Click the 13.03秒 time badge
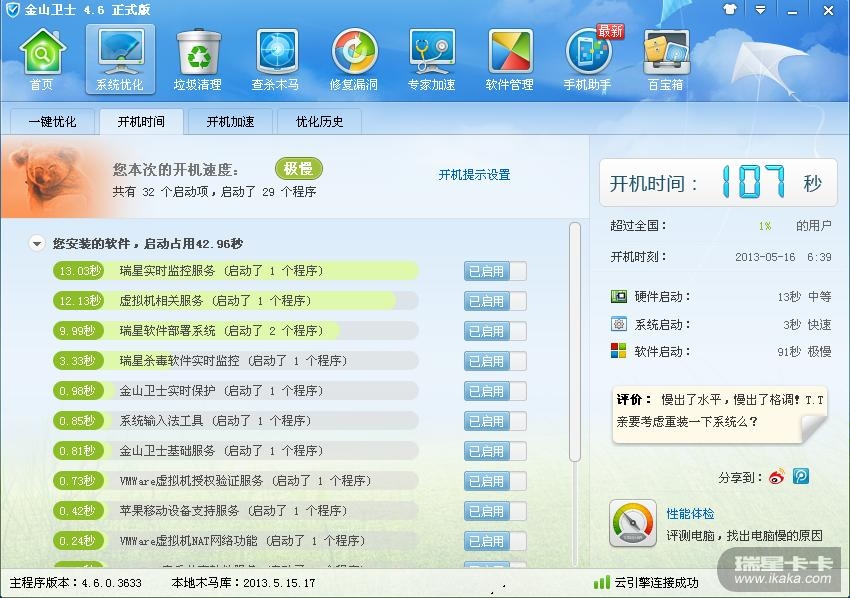The height and width of the screenshot is (598, 850). [x=79, y=271]
